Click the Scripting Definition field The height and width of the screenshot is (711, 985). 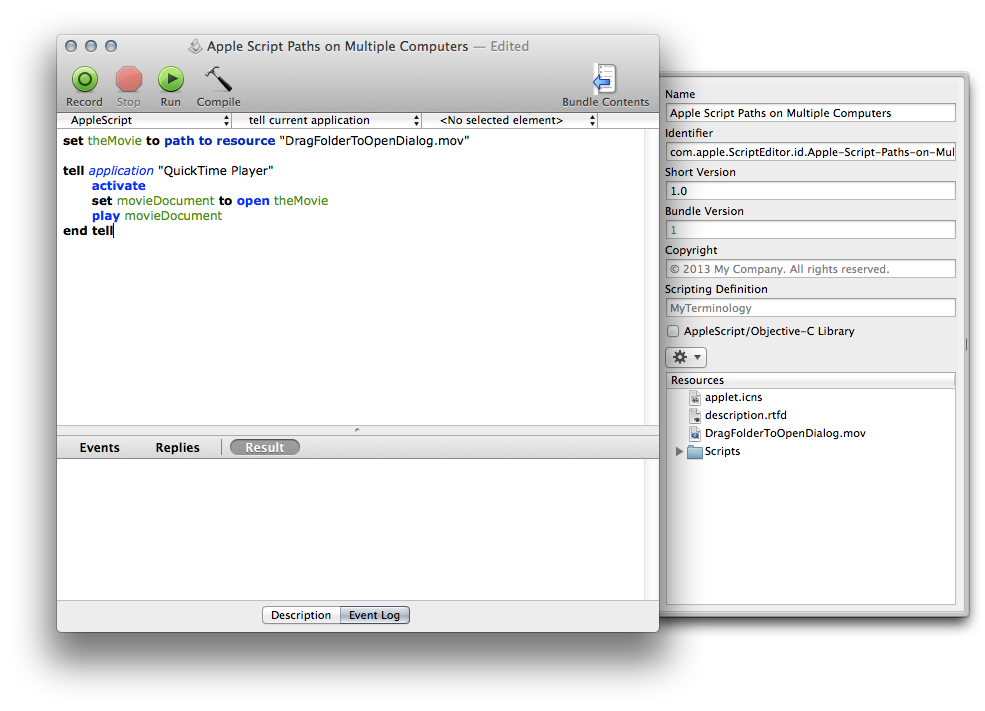pos(810,308)
